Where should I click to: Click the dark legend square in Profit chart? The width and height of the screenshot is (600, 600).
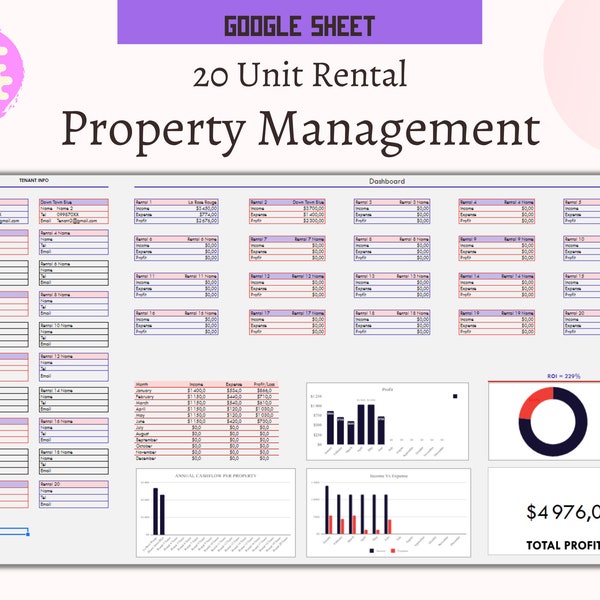pos(455,396)
